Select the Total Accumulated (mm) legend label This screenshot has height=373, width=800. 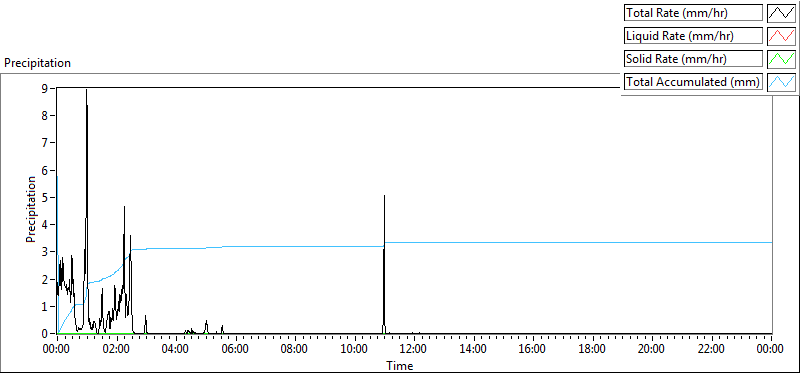pos(693,82)
